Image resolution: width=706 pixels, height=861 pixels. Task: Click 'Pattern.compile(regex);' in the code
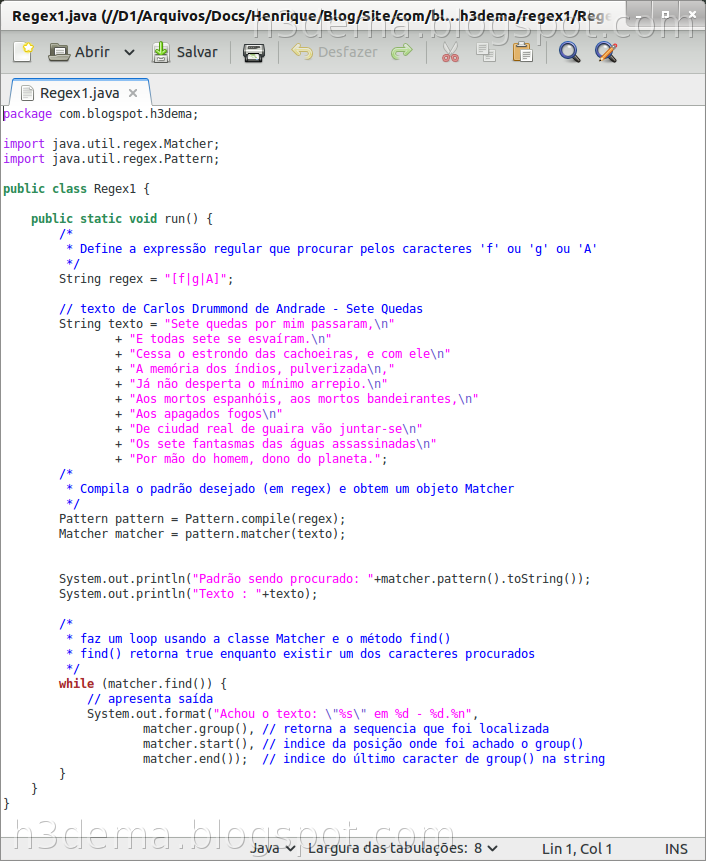(x=265, y=519)
